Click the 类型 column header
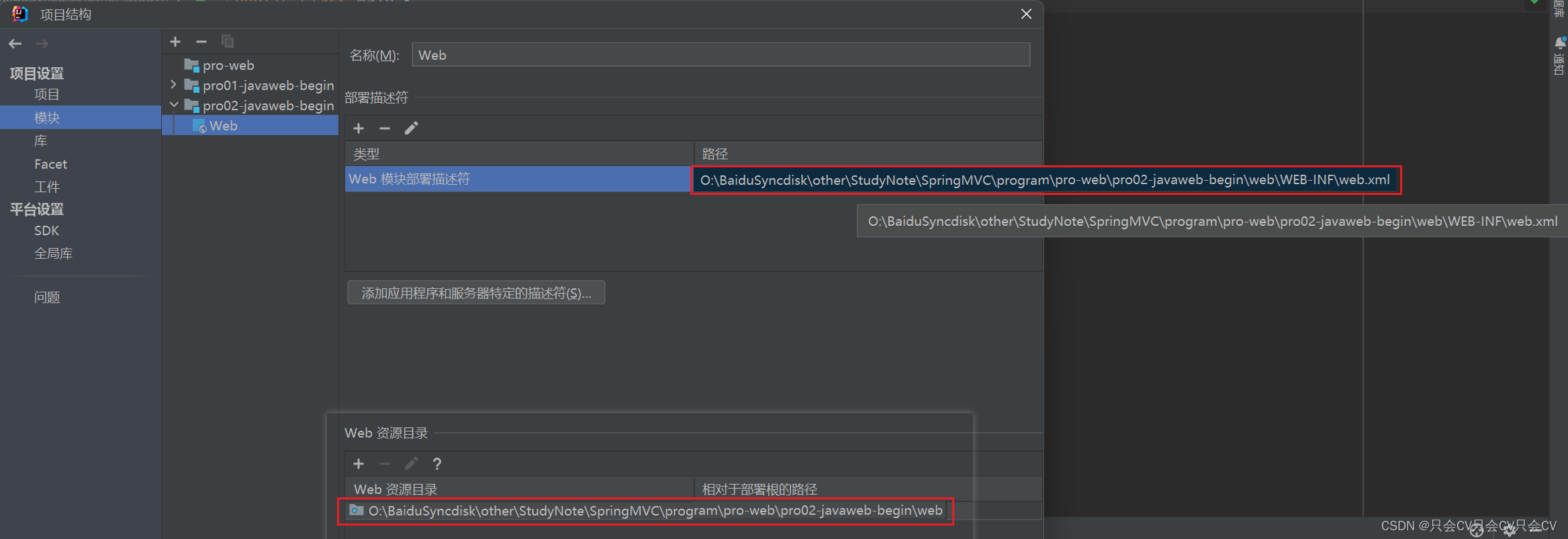1568x539 pixels. [x=519, y=154]
